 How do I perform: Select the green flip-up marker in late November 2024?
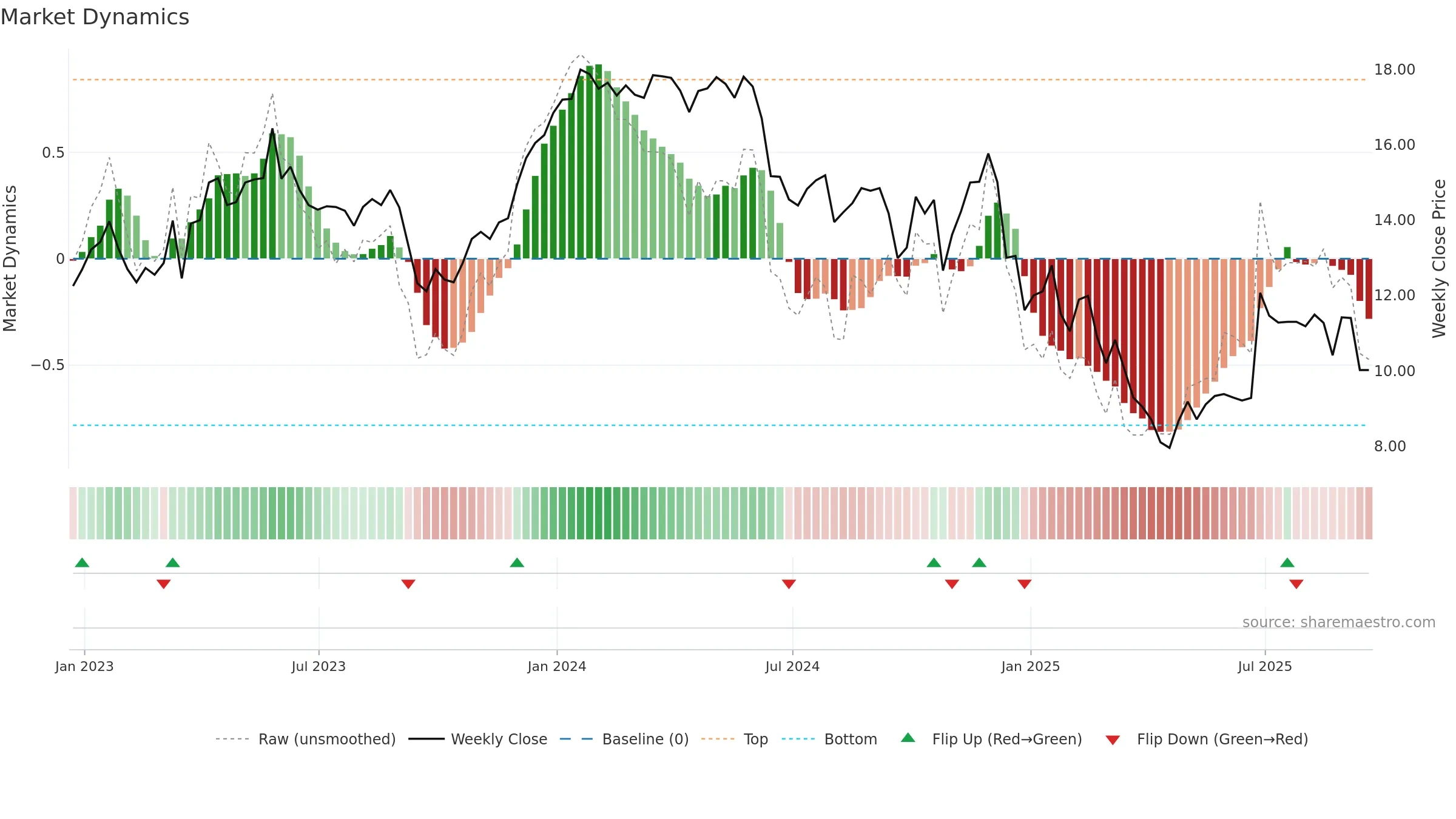point(979,562)
